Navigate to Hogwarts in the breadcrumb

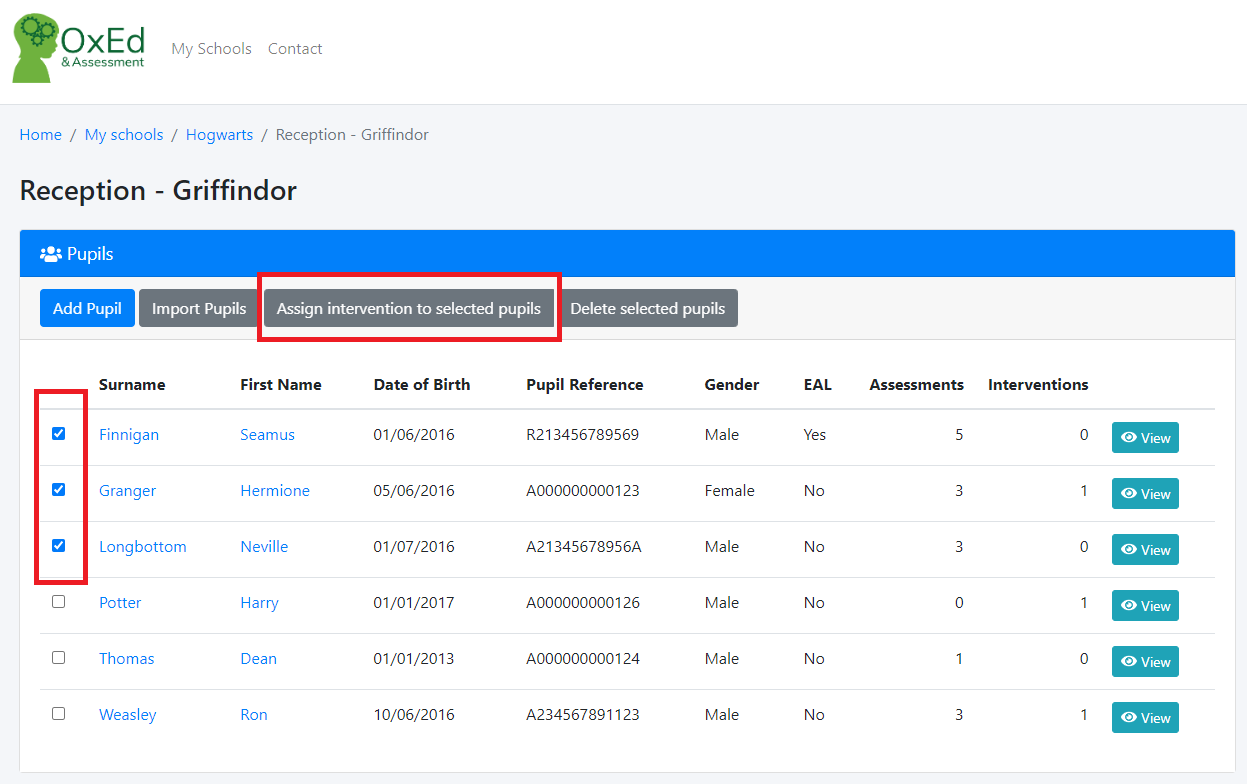point(219,135)
